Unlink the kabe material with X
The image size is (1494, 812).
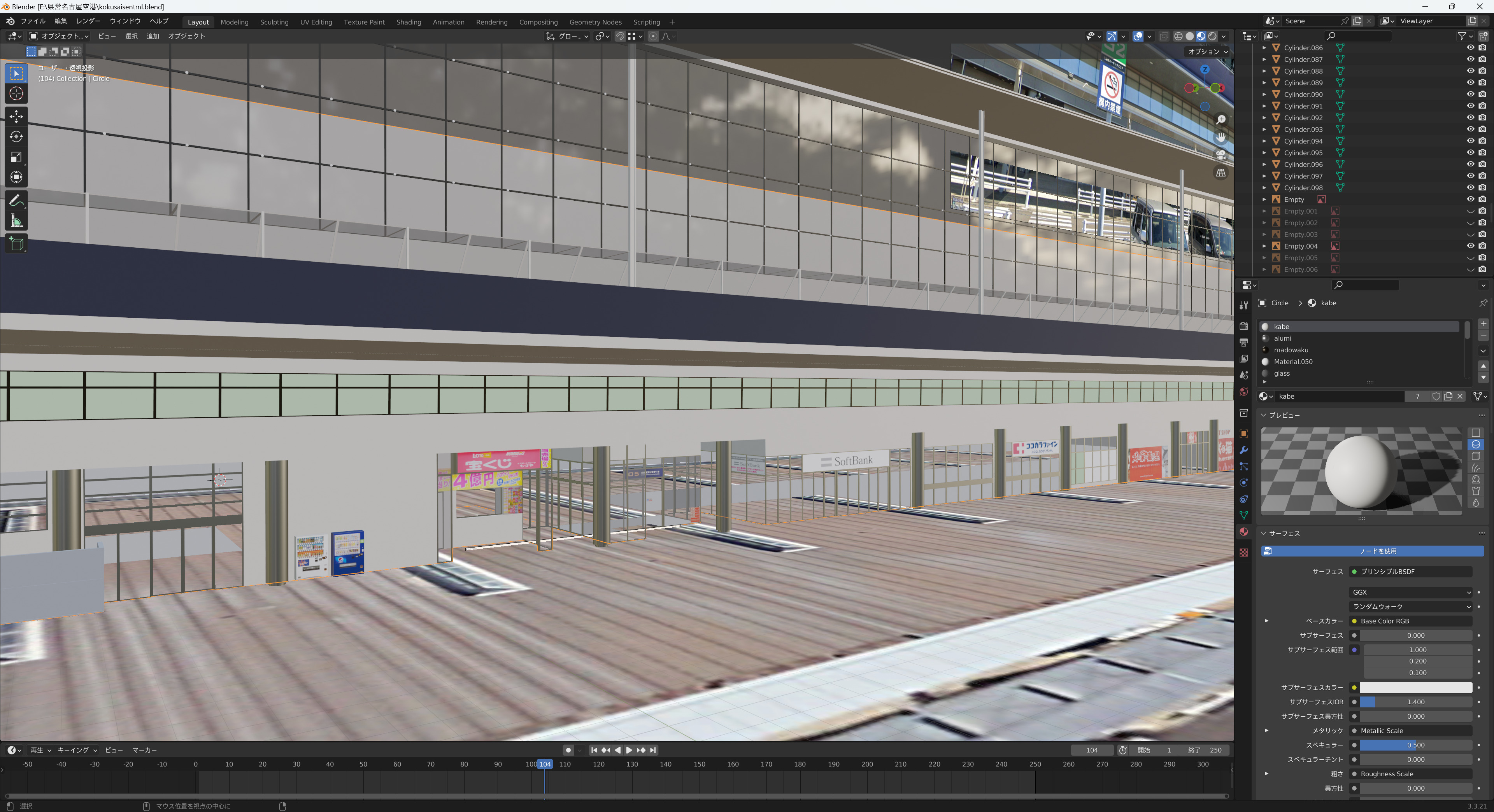coord(1460,396)
